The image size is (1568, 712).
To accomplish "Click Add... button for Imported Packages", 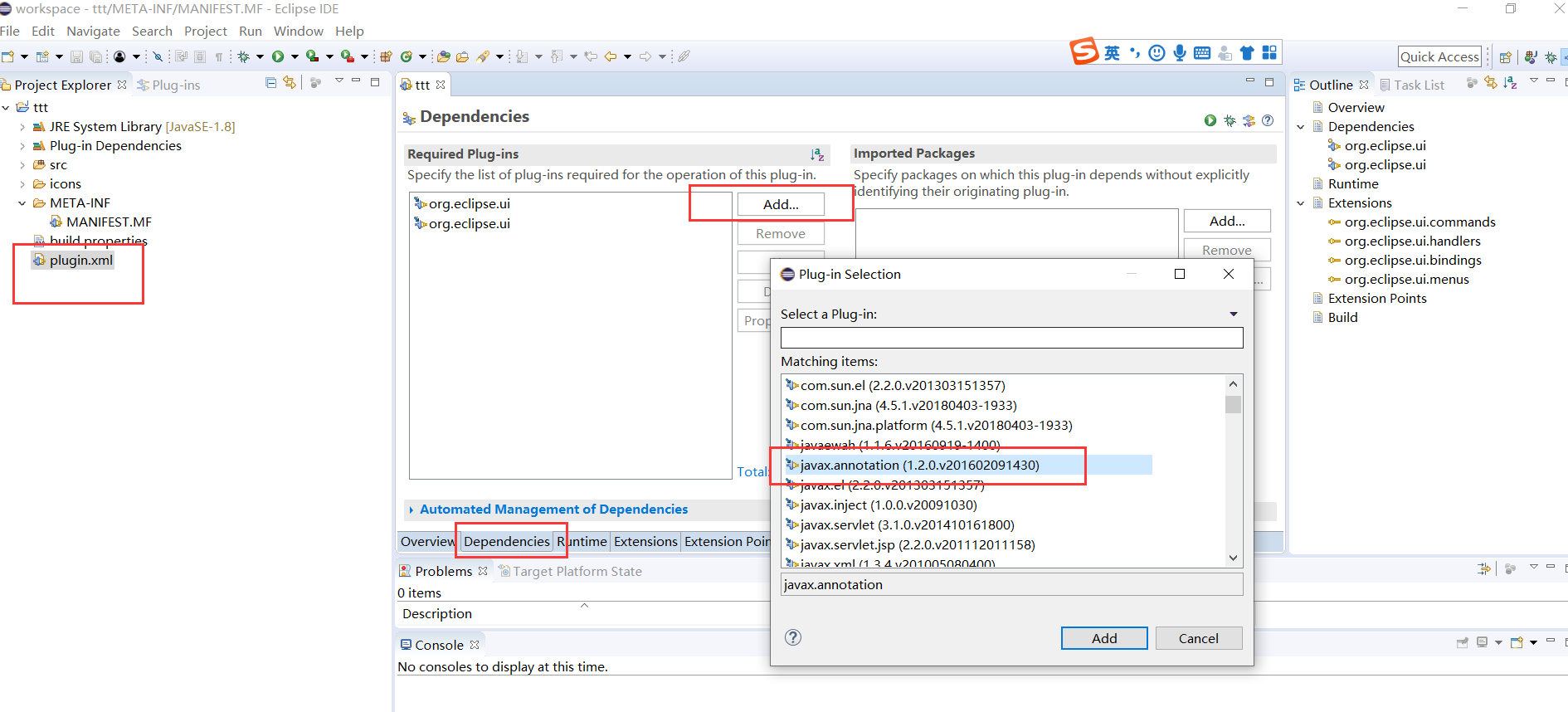I will click(1227, 221).
